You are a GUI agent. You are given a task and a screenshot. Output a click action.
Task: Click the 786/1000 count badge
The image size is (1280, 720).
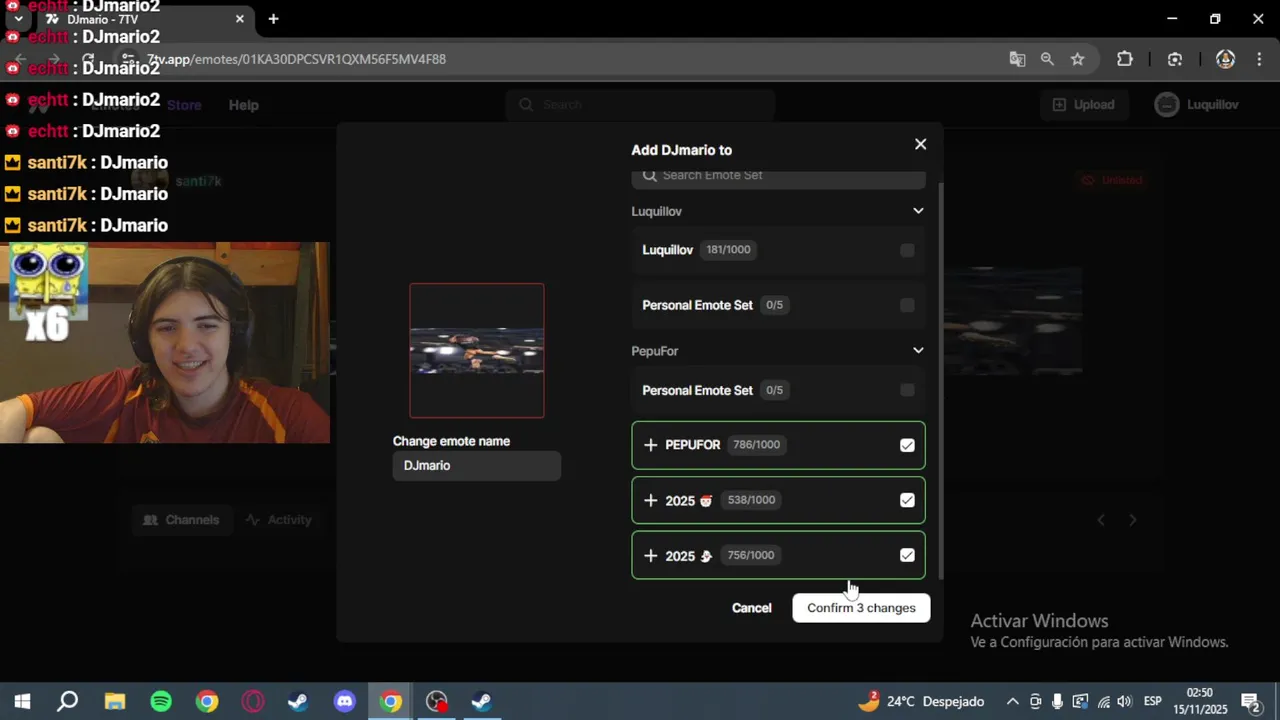[x=756, y=445]
